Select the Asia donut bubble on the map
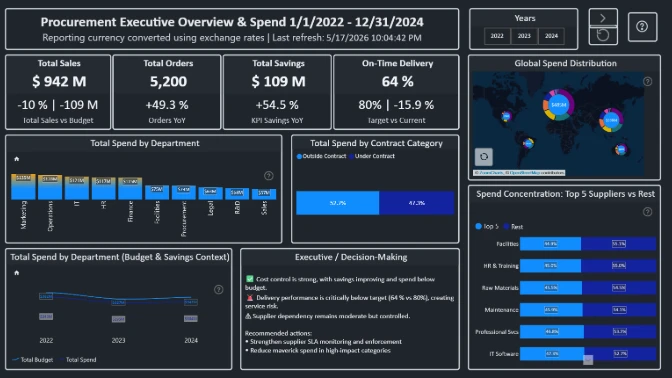This screenshot has width=672, height=378. click(611, 120)
